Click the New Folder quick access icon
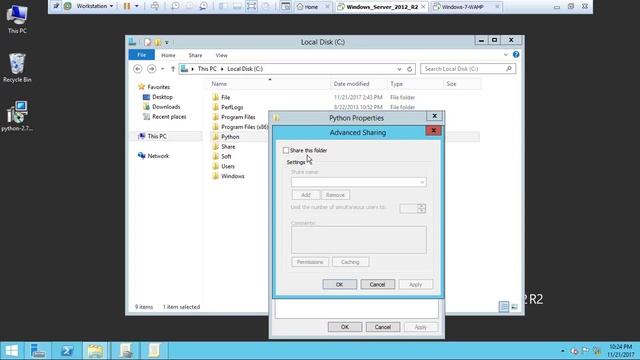 158,42
